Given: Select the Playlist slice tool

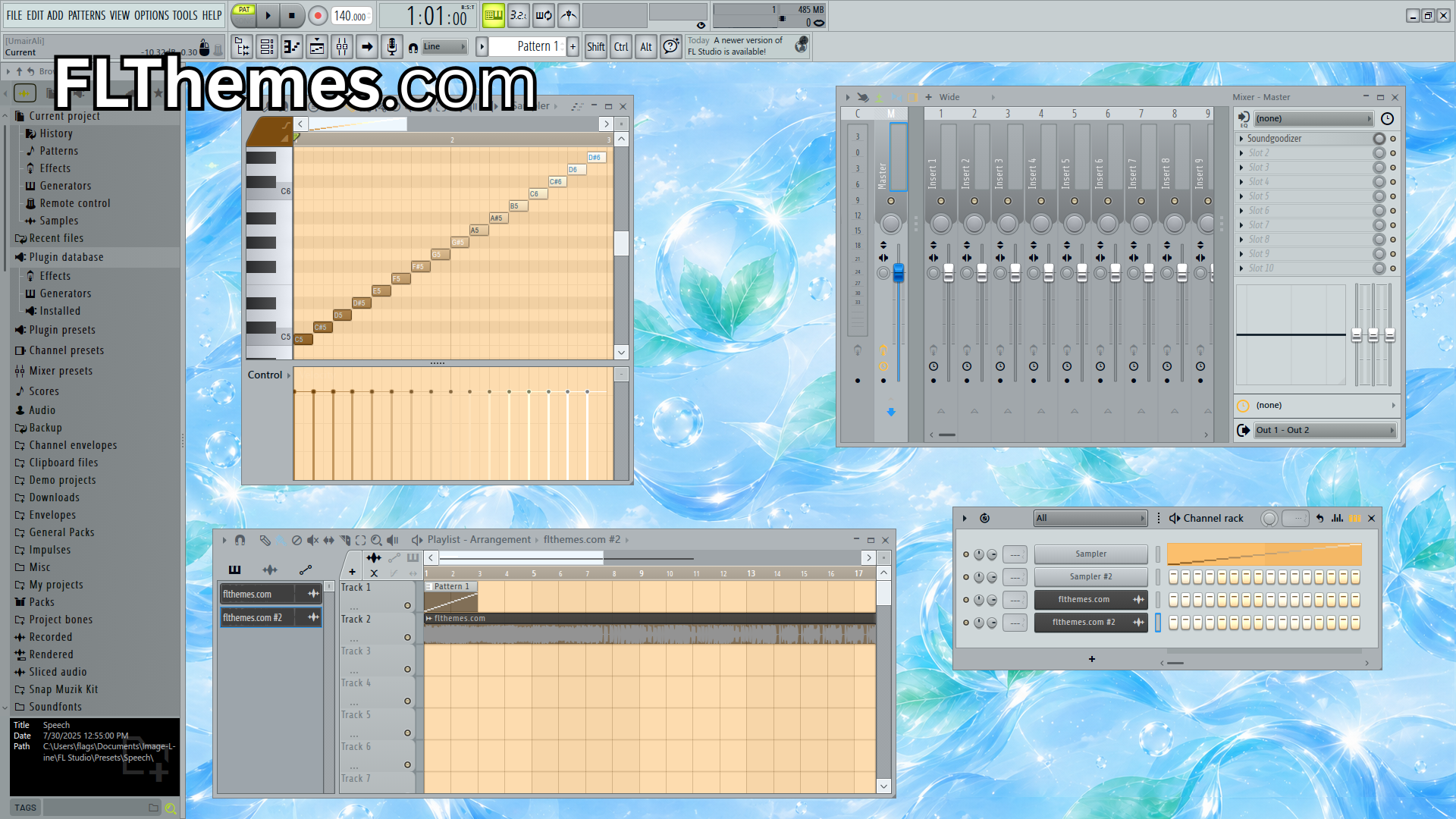Looking at the screenshot, I should (345, 540).
